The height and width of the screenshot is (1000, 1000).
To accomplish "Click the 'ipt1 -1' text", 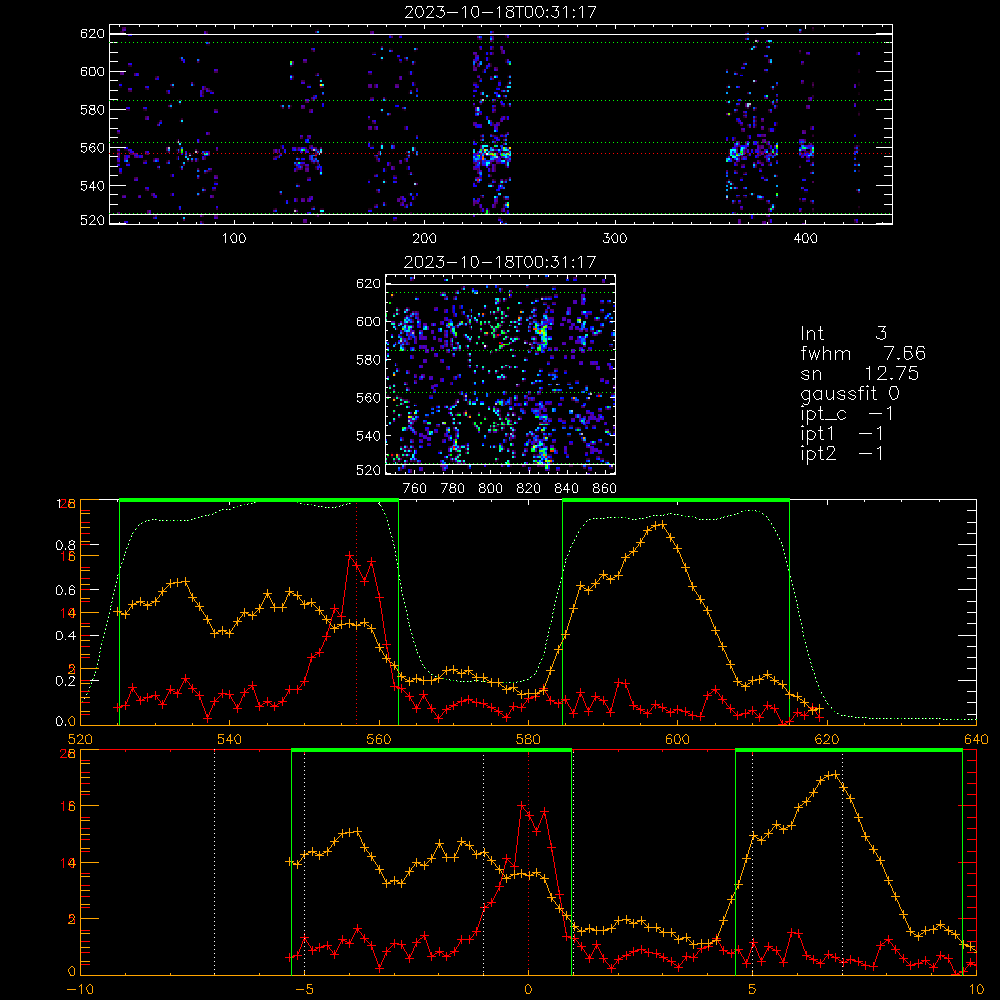I will click(841, 434).
